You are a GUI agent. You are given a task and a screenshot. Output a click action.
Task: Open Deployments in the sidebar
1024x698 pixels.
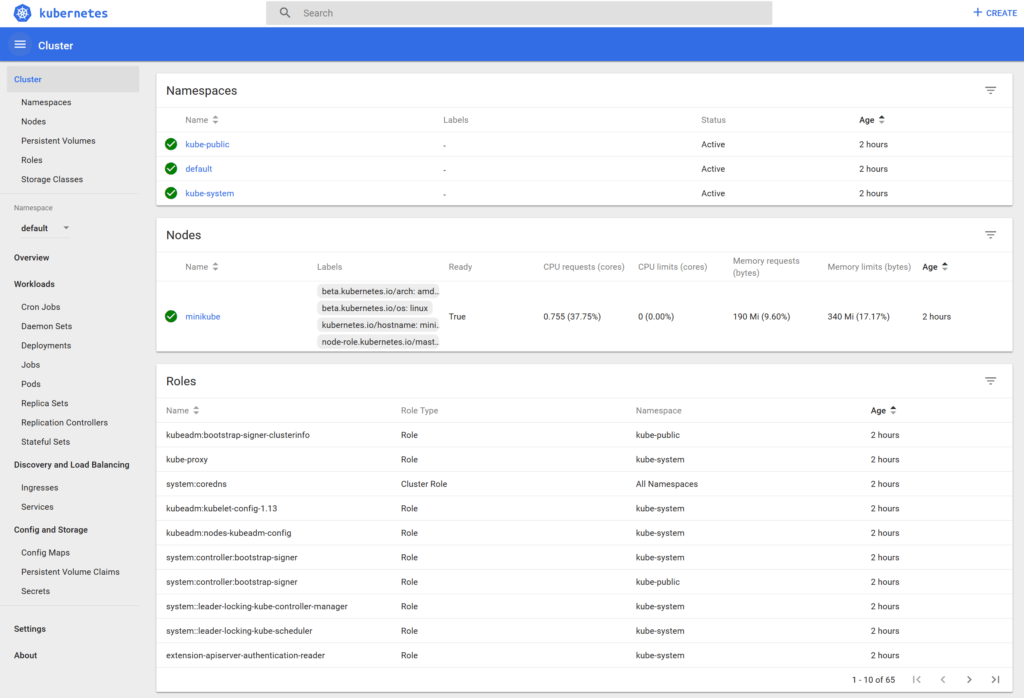46,345
